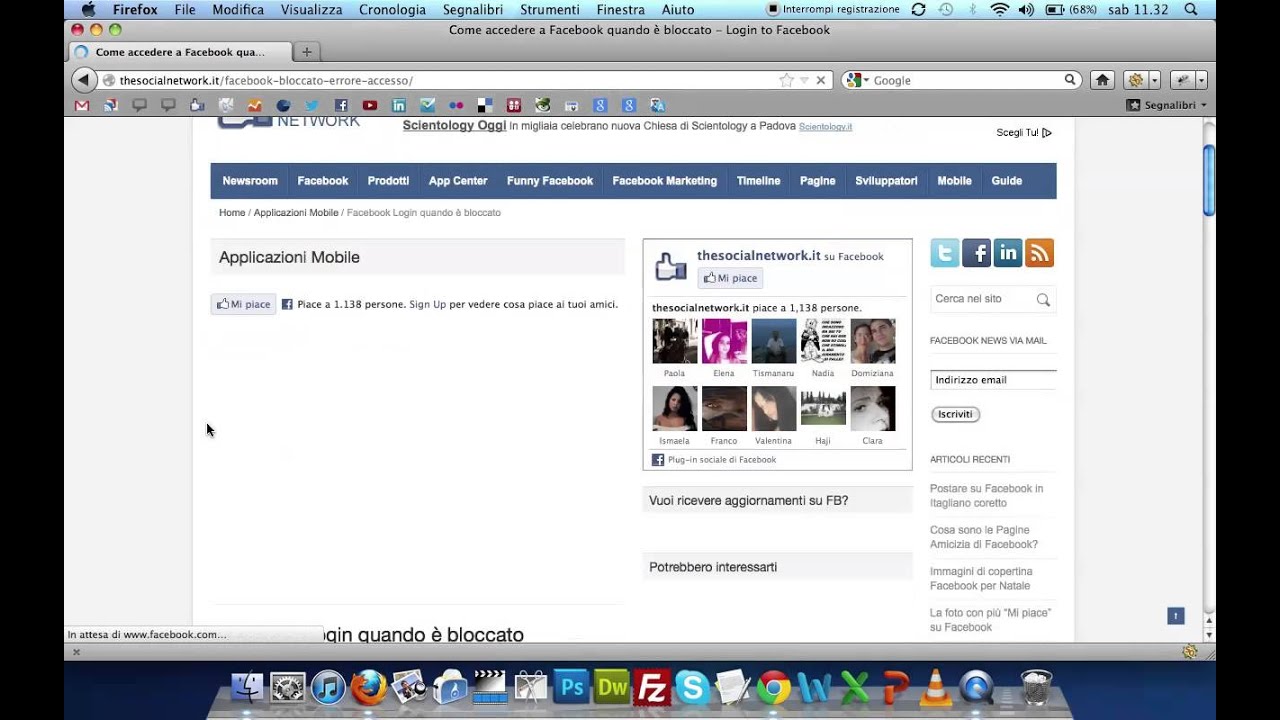Launch Dreamweaver from the dock
This screenshot has width=1280, height=720.
[612, 688]
